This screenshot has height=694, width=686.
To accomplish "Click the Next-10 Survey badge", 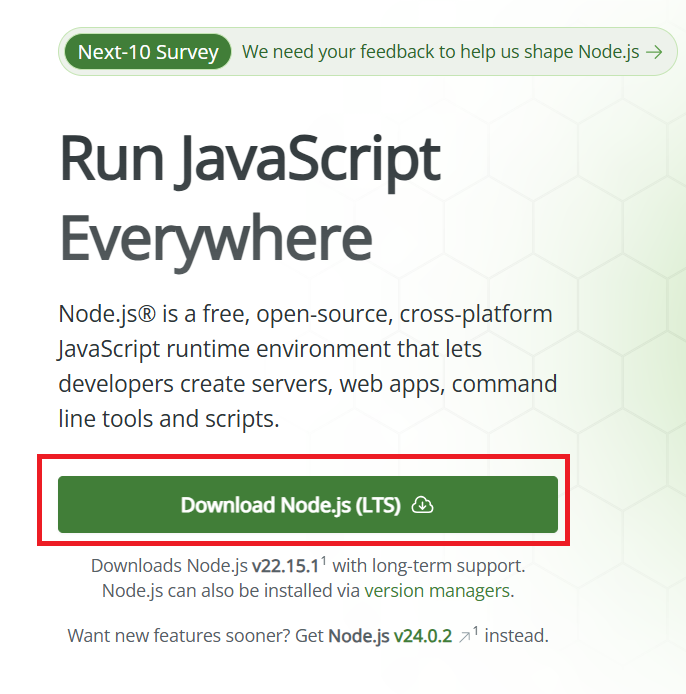I will tap(148, 52).
